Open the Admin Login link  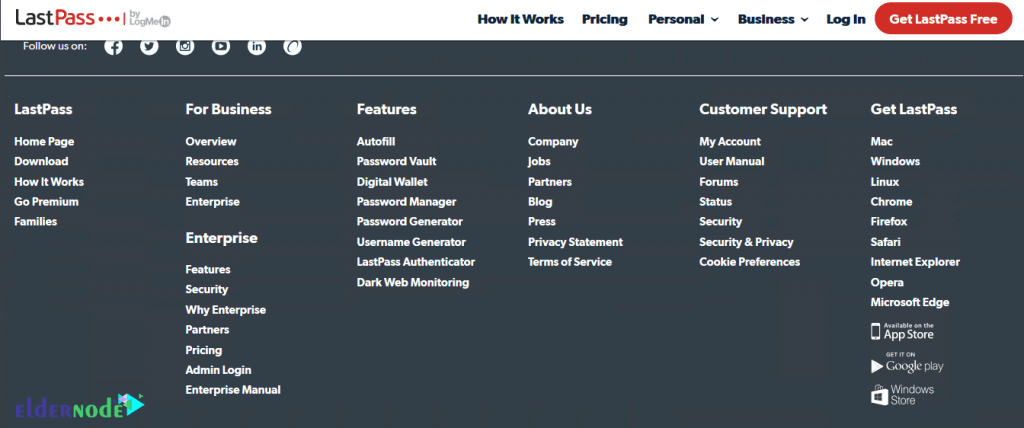(218, 370)
